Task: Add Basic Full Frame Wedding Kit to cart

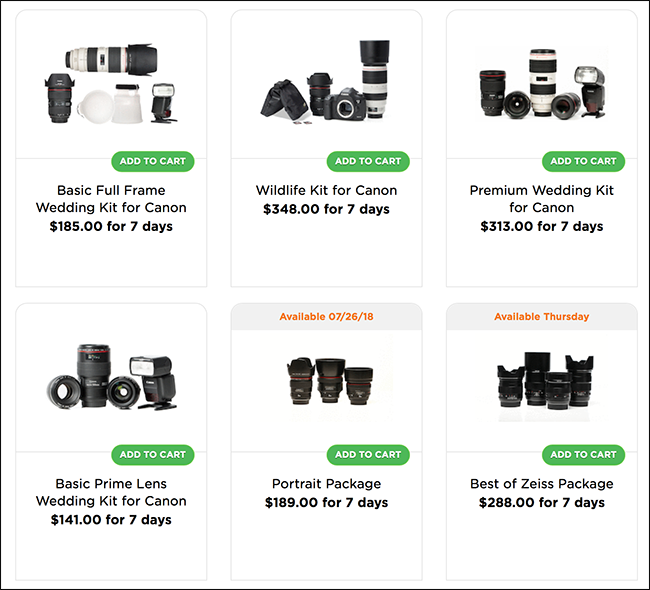Action: pyautogui.click(x=153, y=161)
